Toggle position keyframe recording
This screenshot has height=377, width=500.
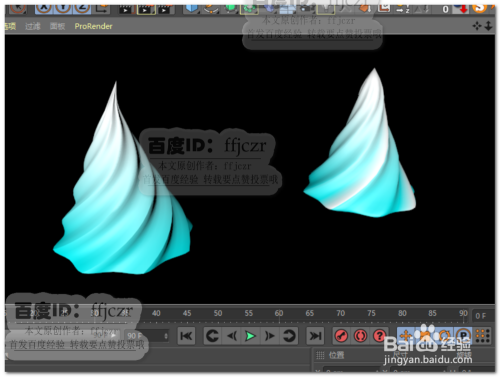tap(406, 335)
